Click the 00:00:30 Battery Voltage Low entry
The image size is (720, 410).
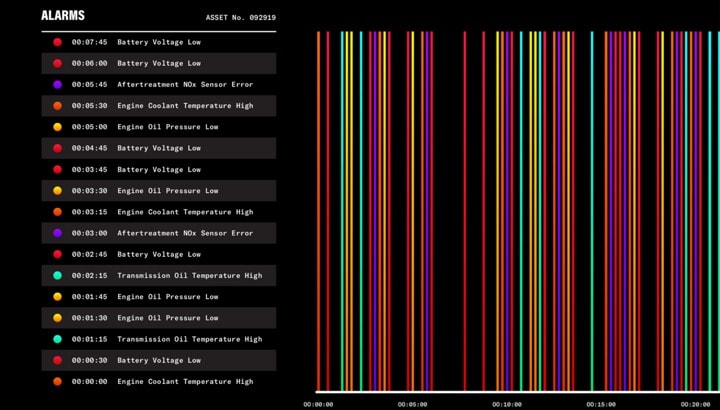pyautogui.click(x=158, y=360)
